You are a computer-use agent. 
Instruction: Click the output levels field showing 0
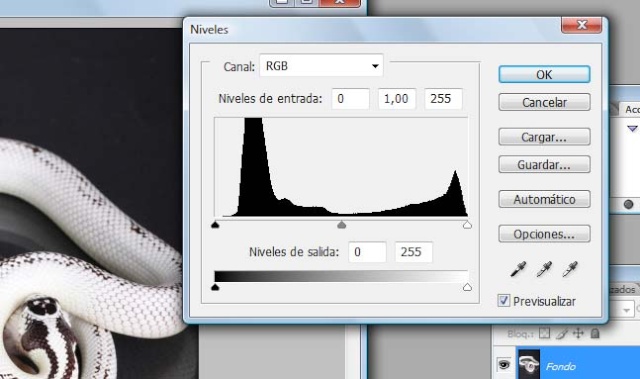click(x=367, y=252)
